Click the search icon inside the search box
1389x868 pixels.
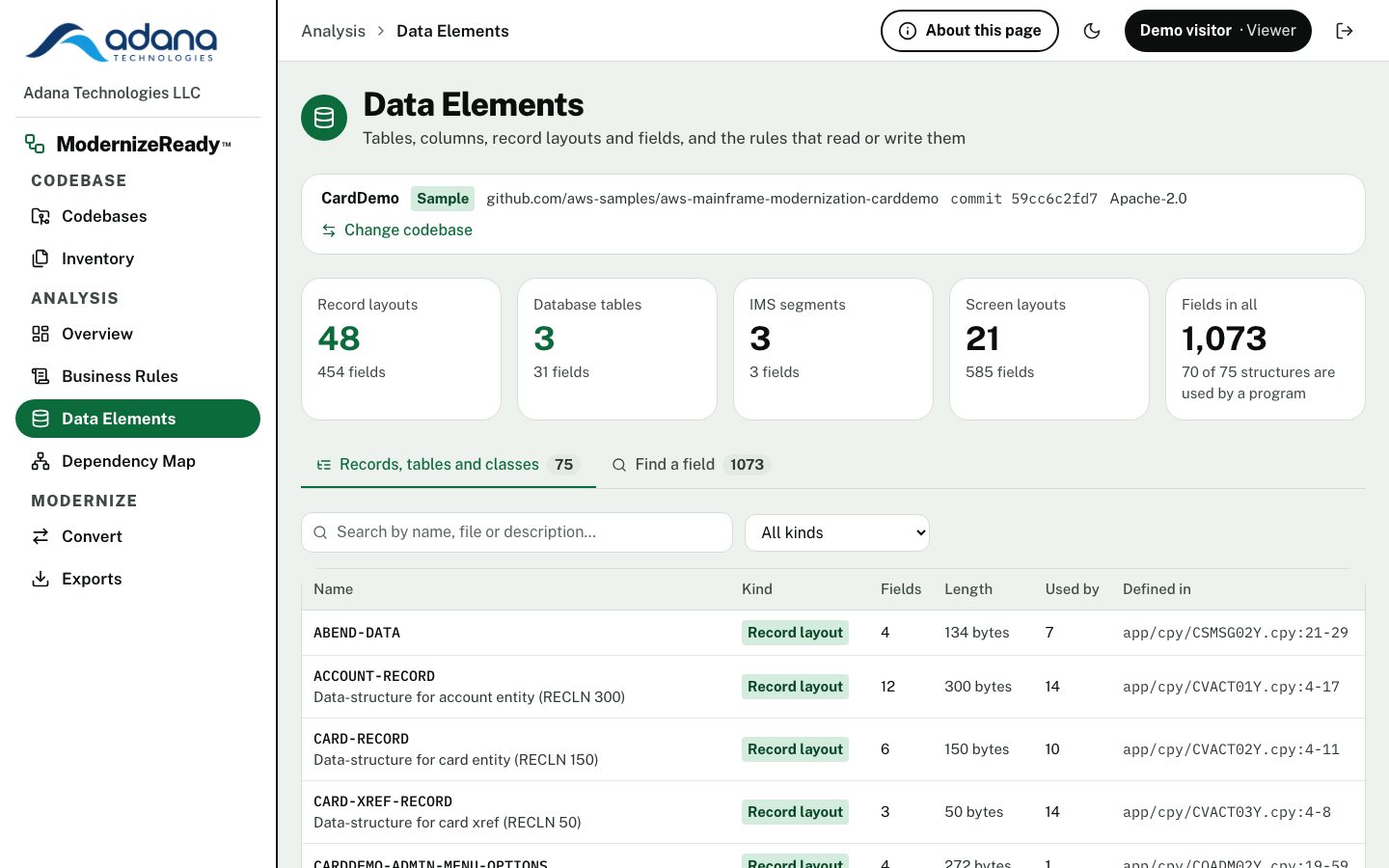pyautogui.click(x=320, y=532)
